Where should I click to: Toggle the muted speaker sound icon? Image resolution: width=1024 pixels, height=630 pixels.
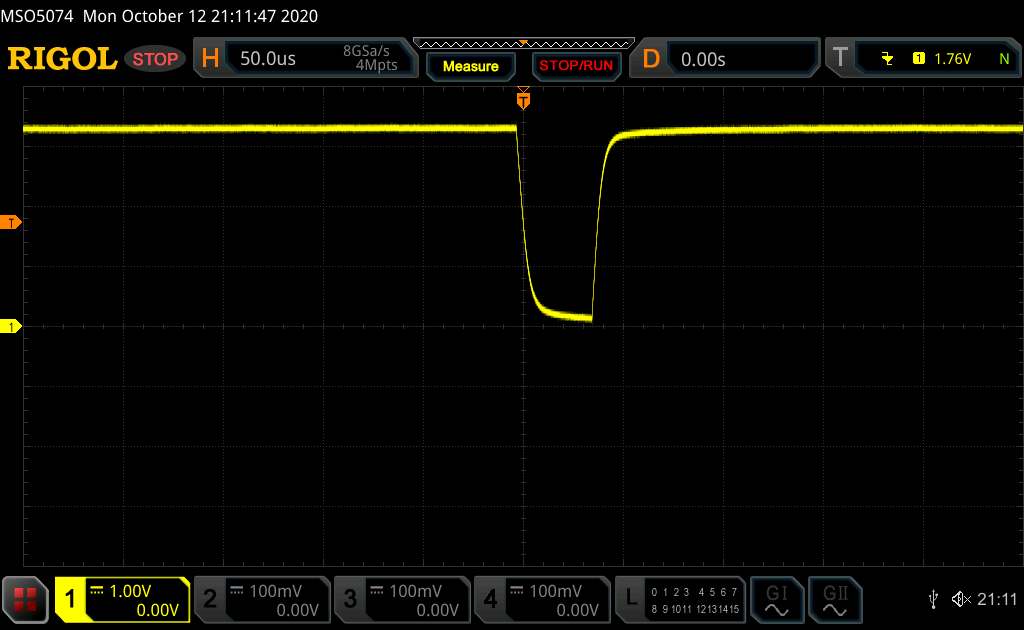pos(961,599)
